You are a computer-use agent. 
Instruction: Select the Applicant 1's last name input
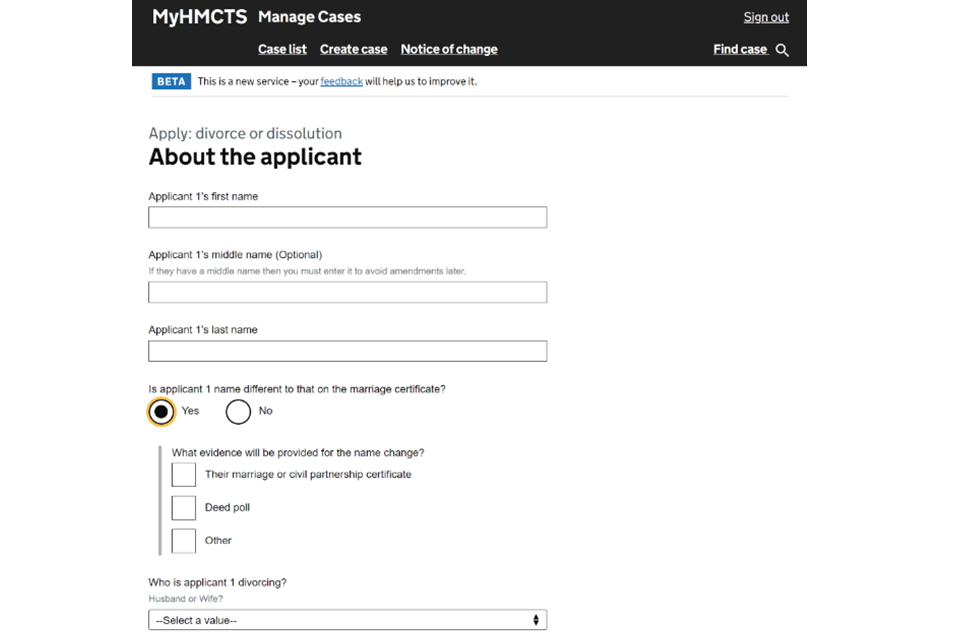point(347,351)
